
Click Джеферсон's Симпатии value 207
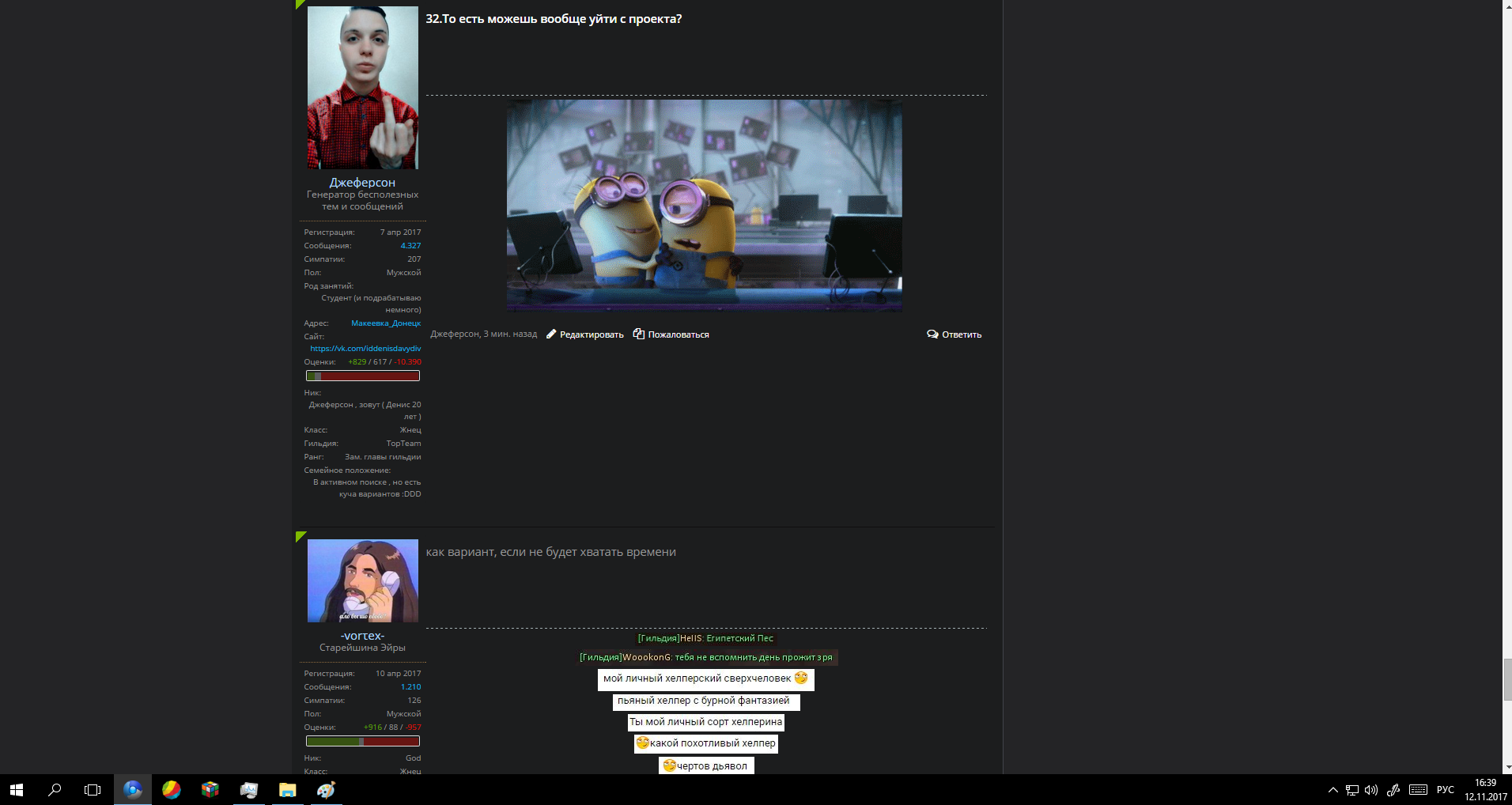click(414, 259)
